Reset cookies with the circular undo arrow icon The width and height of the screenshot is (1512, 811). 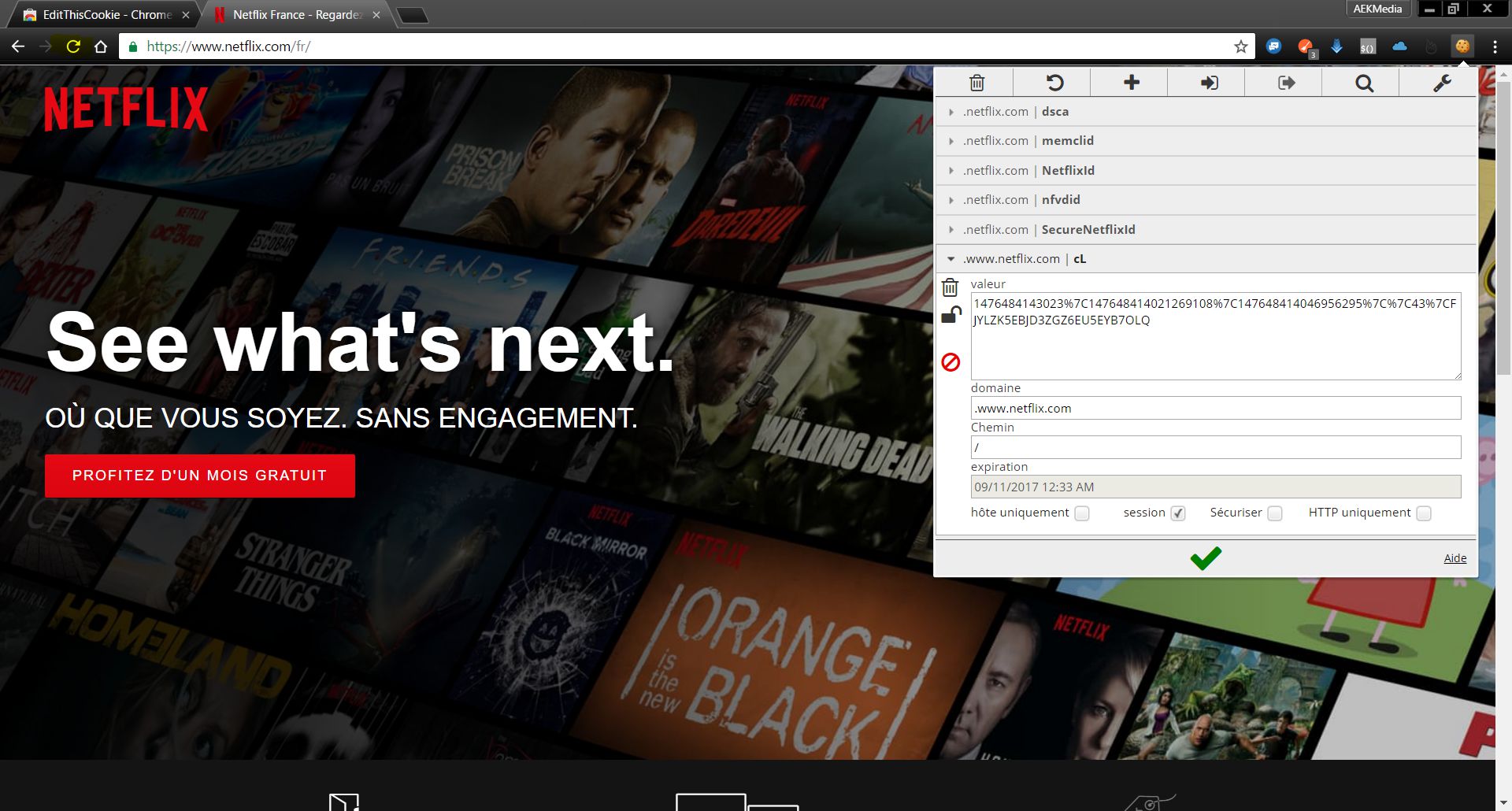point(1054,82)
